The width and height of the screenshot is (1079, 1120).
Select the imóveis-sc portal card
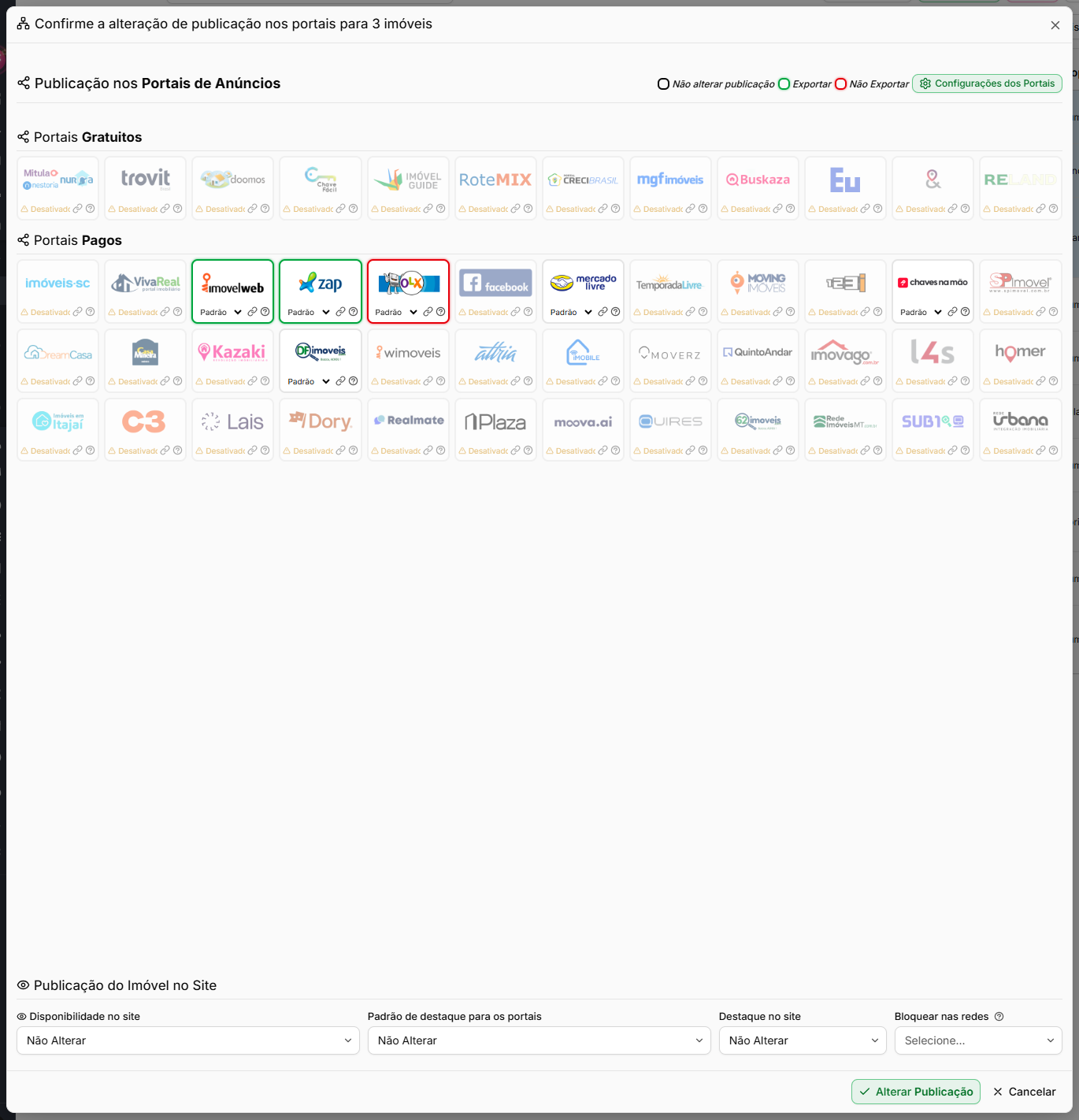pyautogui.click(x=57, y=291)
